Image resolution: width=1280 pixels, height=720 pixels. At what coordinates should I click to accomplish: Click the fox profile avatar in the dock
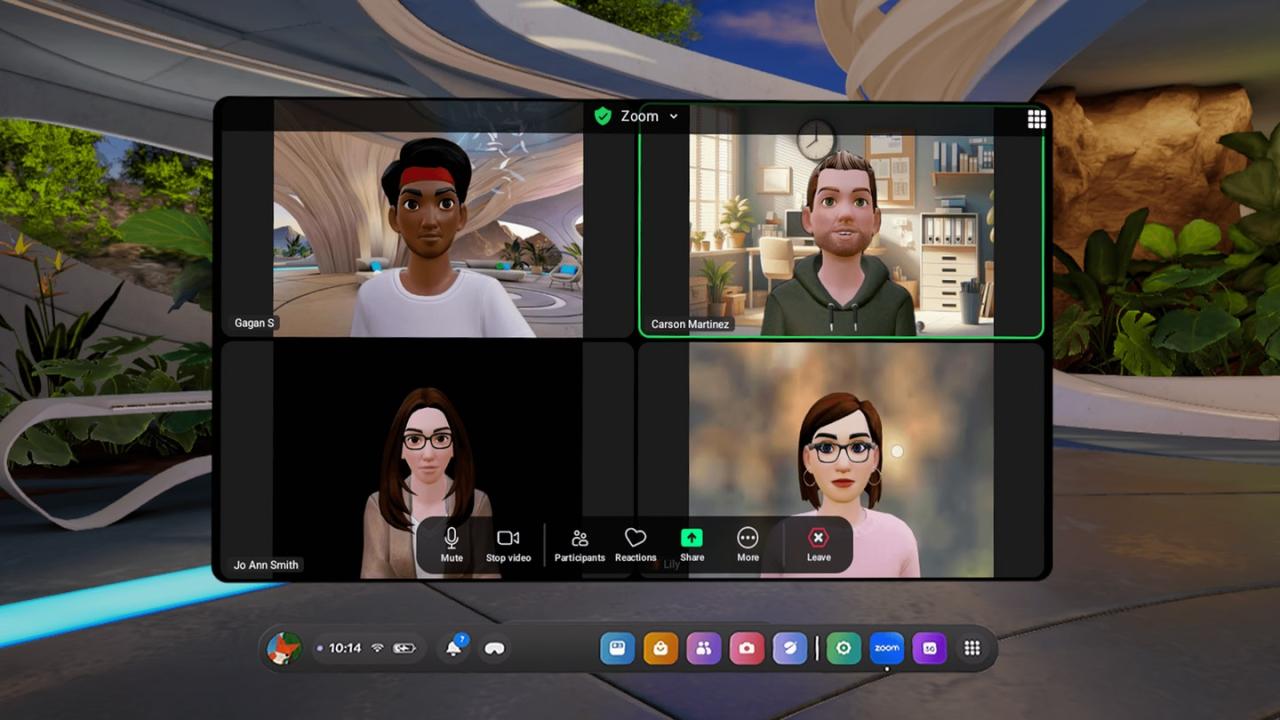point(285,648)
